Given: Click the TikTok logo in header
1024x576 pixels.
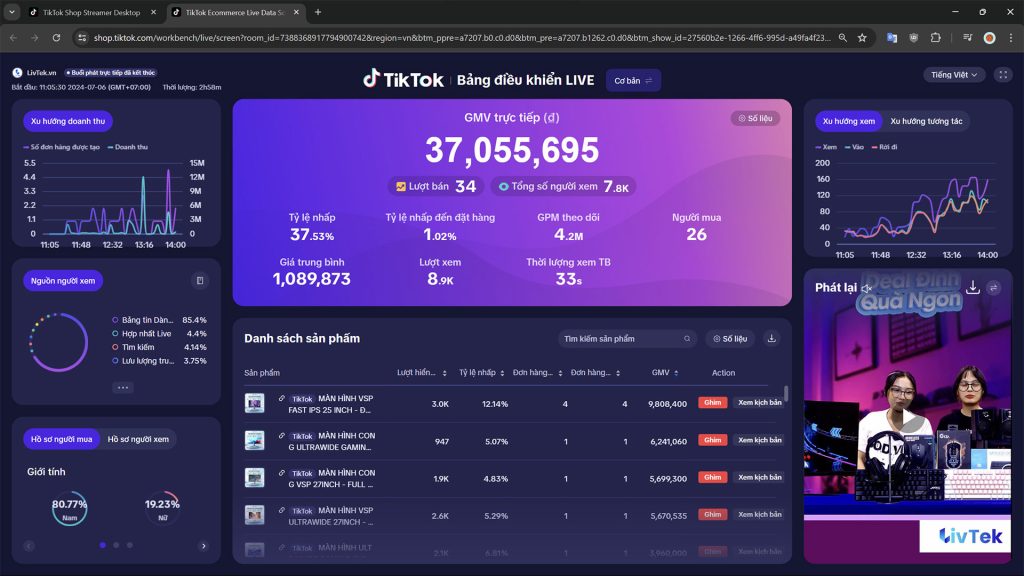Looking at the screenshot, I should point(404,80).
